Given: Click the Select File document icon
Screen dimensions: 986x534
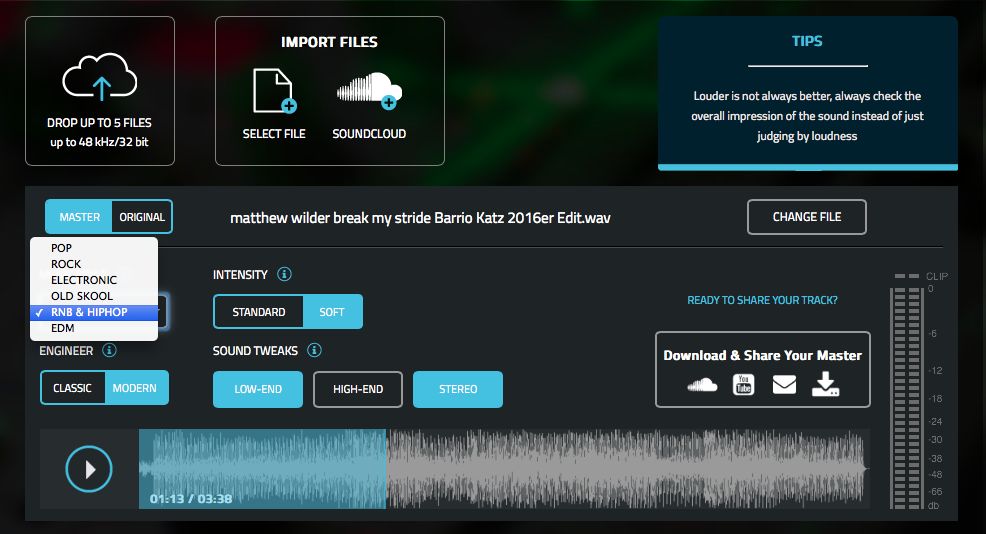Looking at the screenshot, I should pyautogui.click(x=273, y=91).
